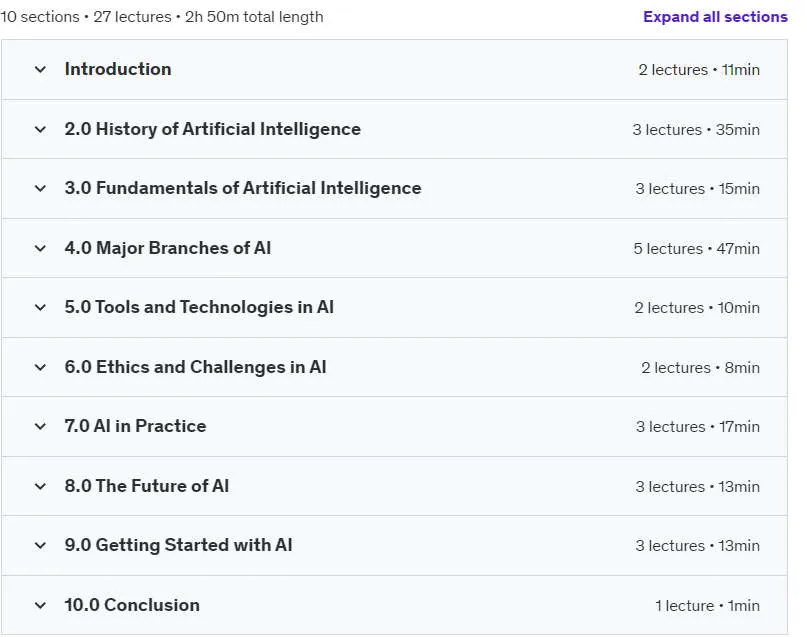Toggle chevron for Tools and Technologies in AI
The height and width of the screenshot is (637, 807).
(40, 308)
